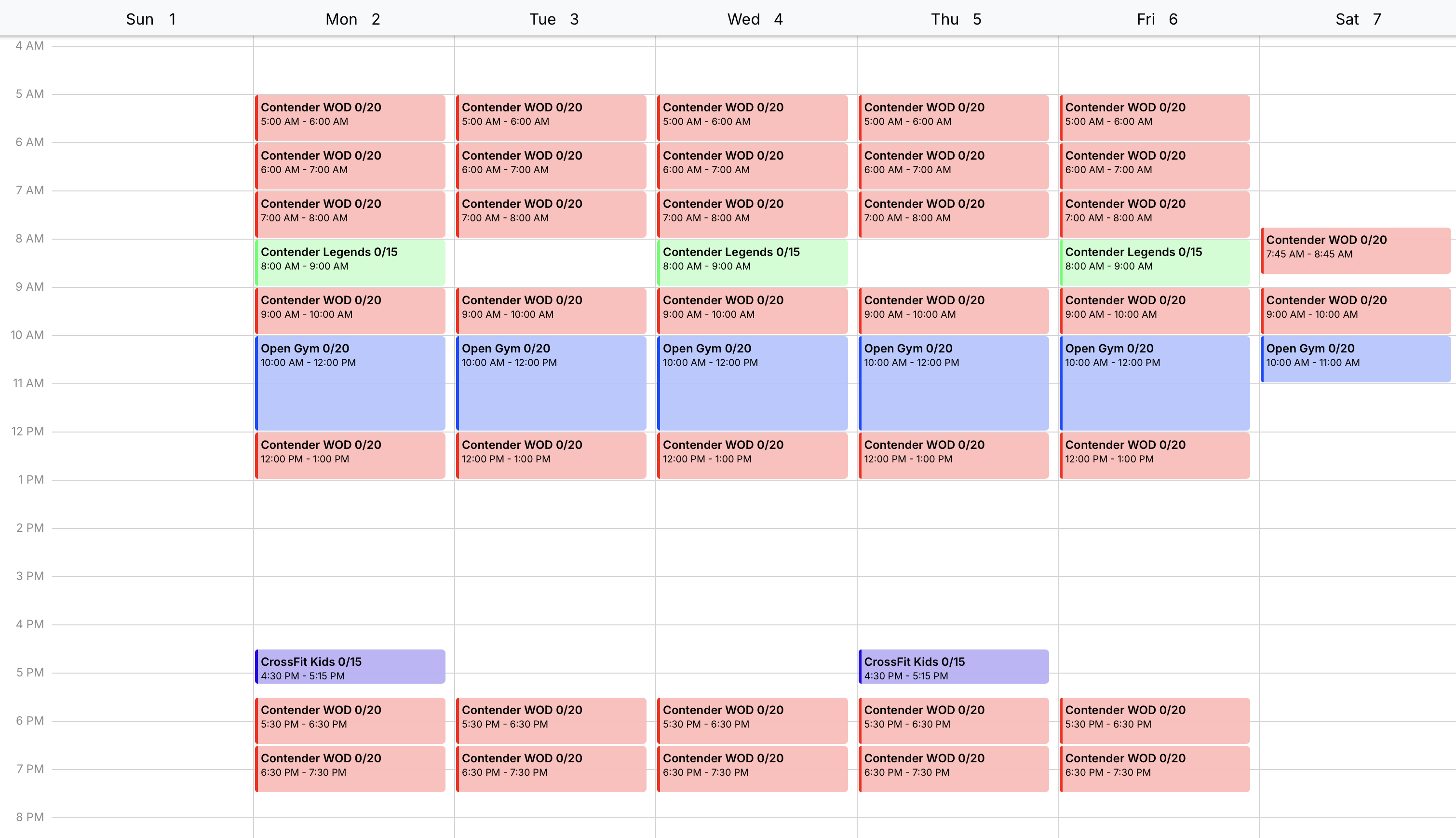Click Tuesday's 7:00 AM Contender WOD class
Screen dimensions: 1456x838
point(551,214)
